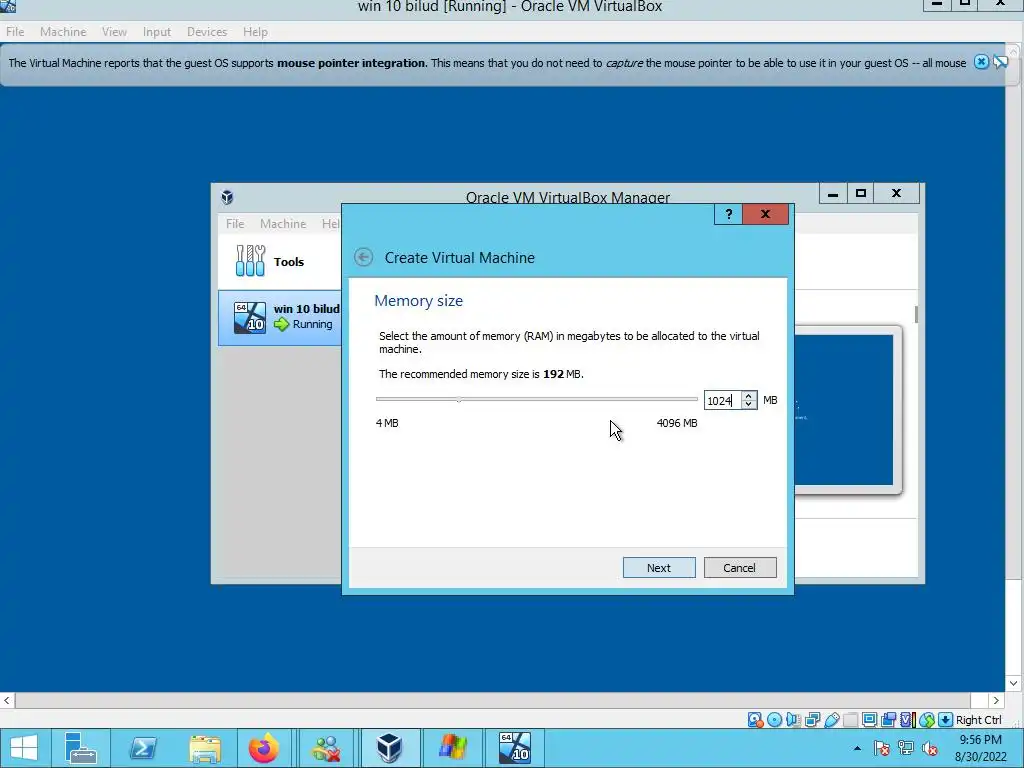This screenshot has height=768, width=1024.
Task: Click the horizontal scrollbar left arrow
Action: coord(7,700)
